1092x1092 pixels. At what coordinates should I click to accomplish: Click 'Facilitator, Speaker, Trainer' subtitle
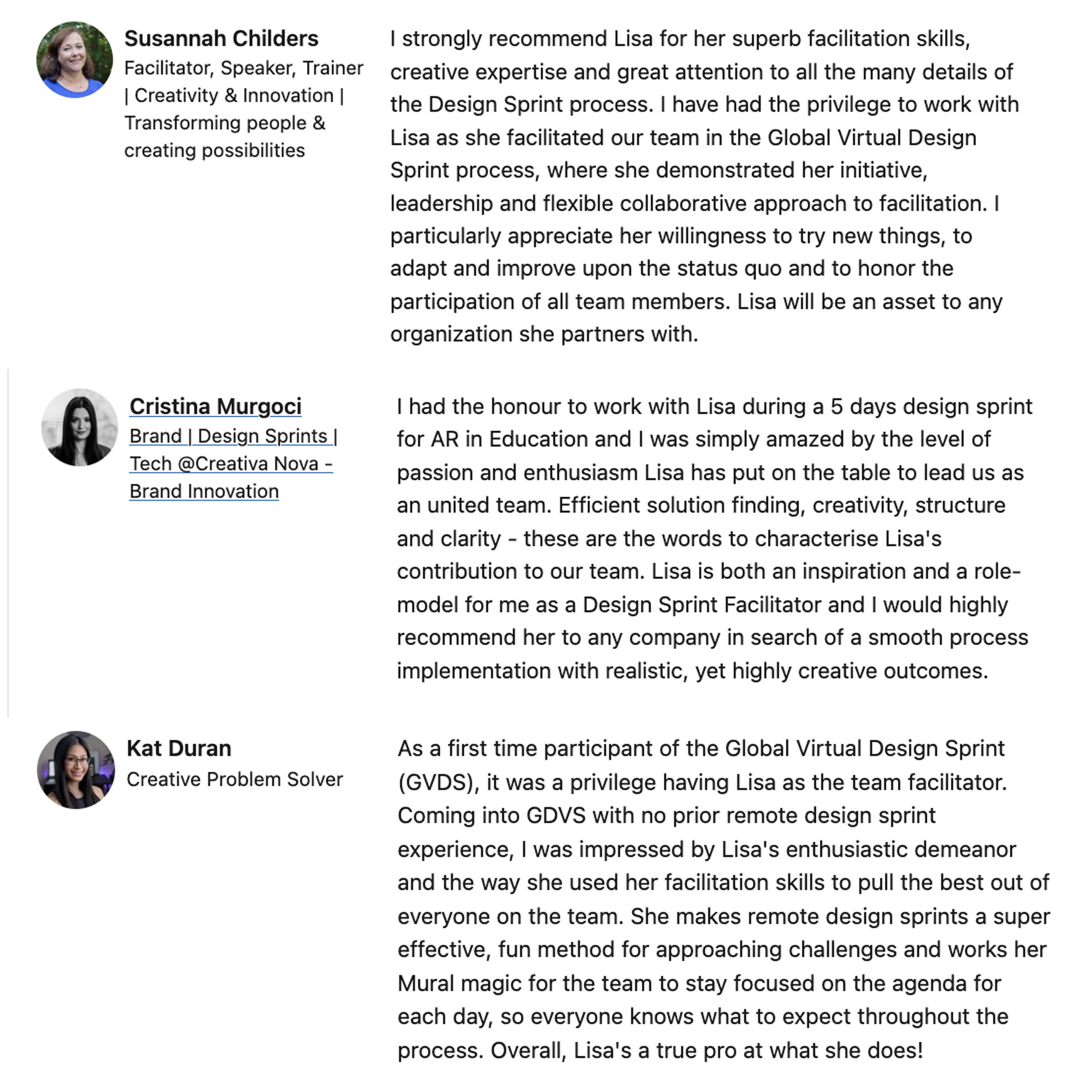pos(244,68)
